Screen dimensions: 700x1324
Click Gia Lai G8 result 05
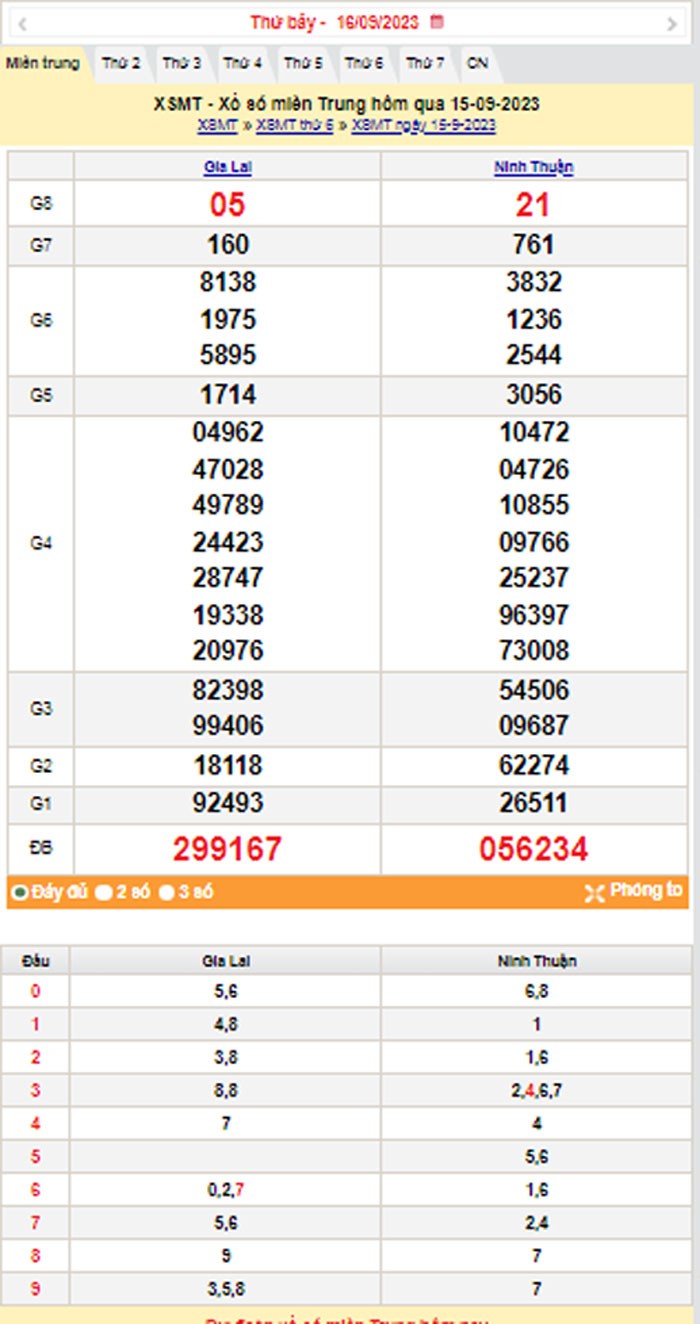pos(228,205)
